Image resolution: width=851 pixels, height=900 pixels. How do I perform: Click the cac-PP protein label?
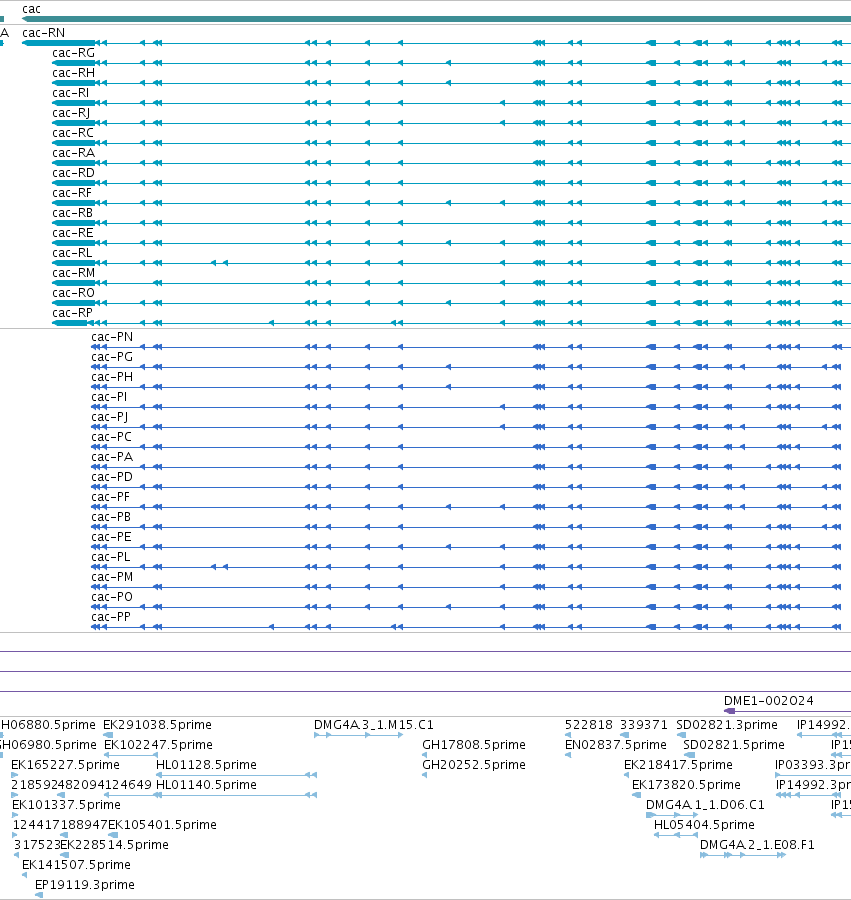111,617
